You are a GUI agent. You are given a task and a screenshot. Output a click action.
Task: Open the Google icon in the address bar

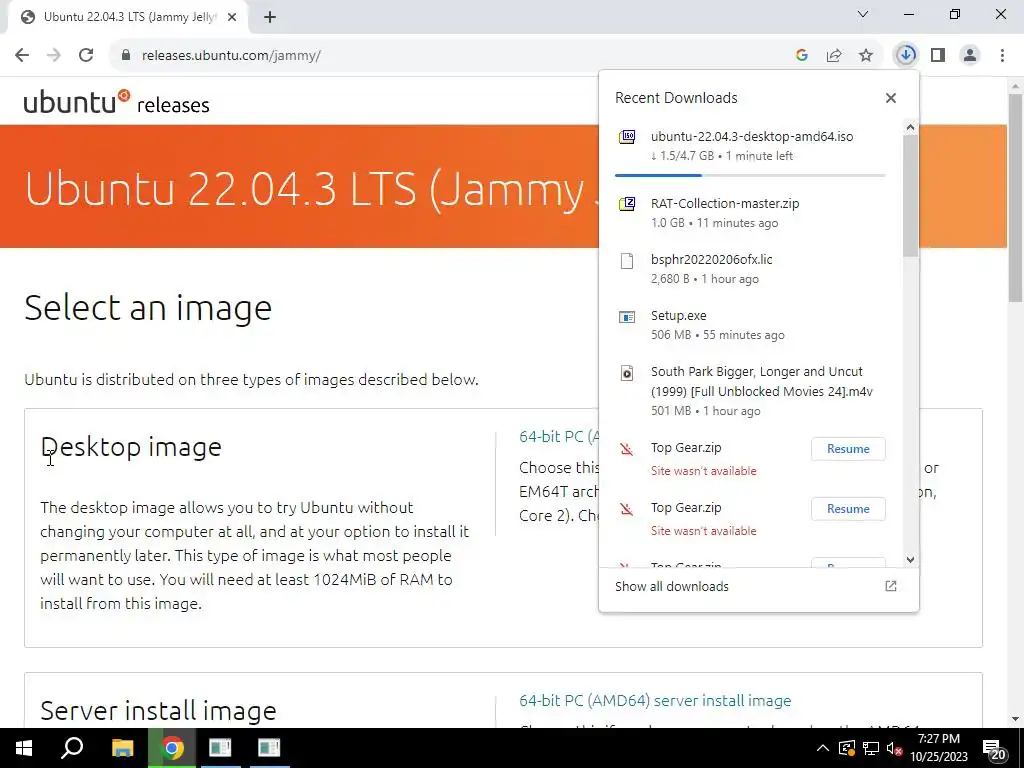pyautogui.click(x=802, y=56)
